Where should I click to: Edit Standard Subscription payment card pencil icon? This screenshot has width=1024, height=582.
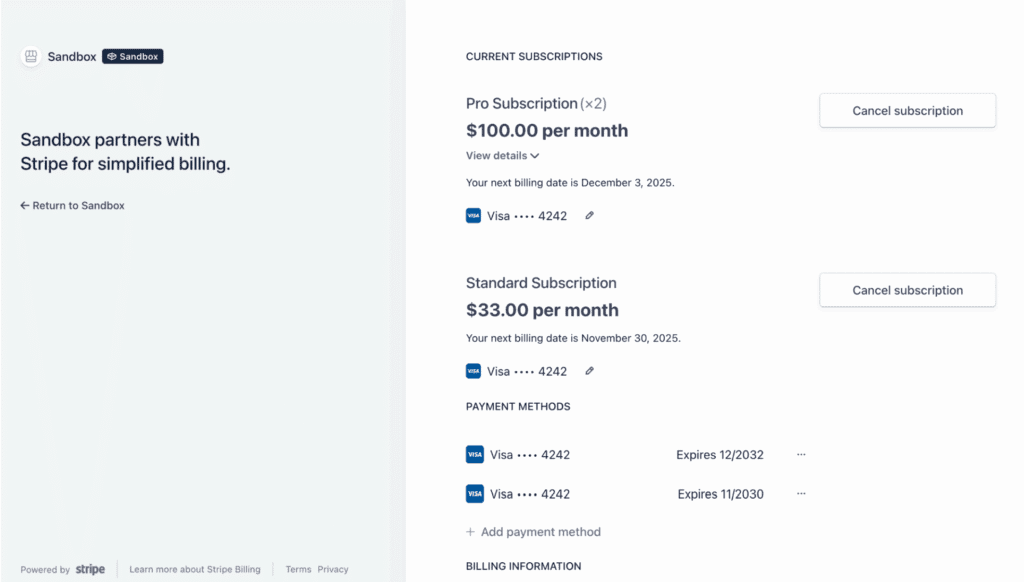[589, 371]
